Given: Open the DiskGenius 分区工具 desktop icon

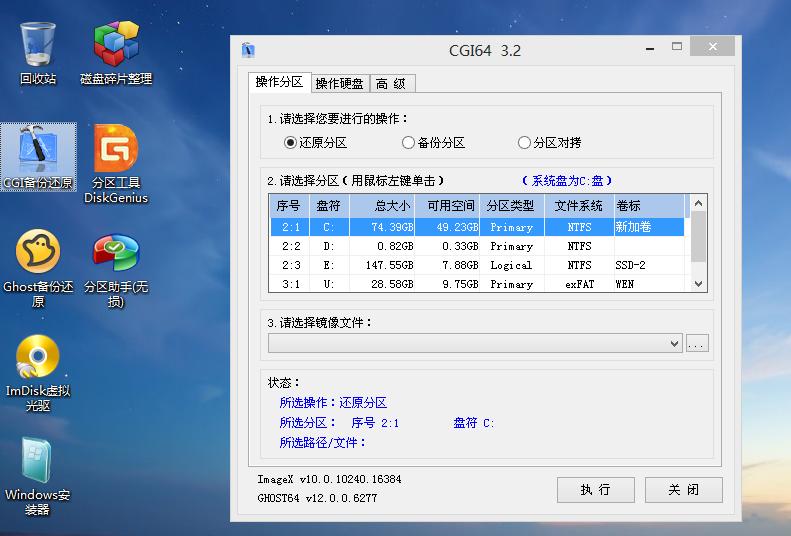Looking at the screenshot, I should coord(116,164).
